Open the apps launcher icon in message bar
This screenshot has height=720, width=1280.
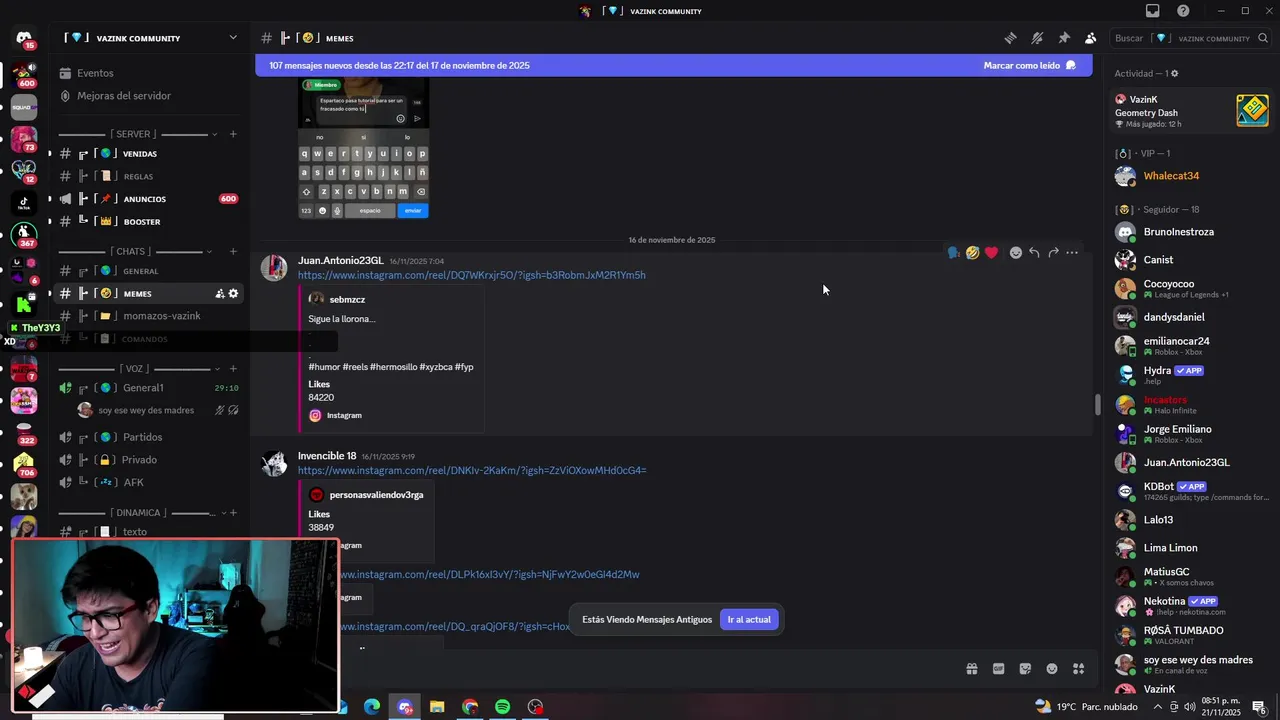1078,669
